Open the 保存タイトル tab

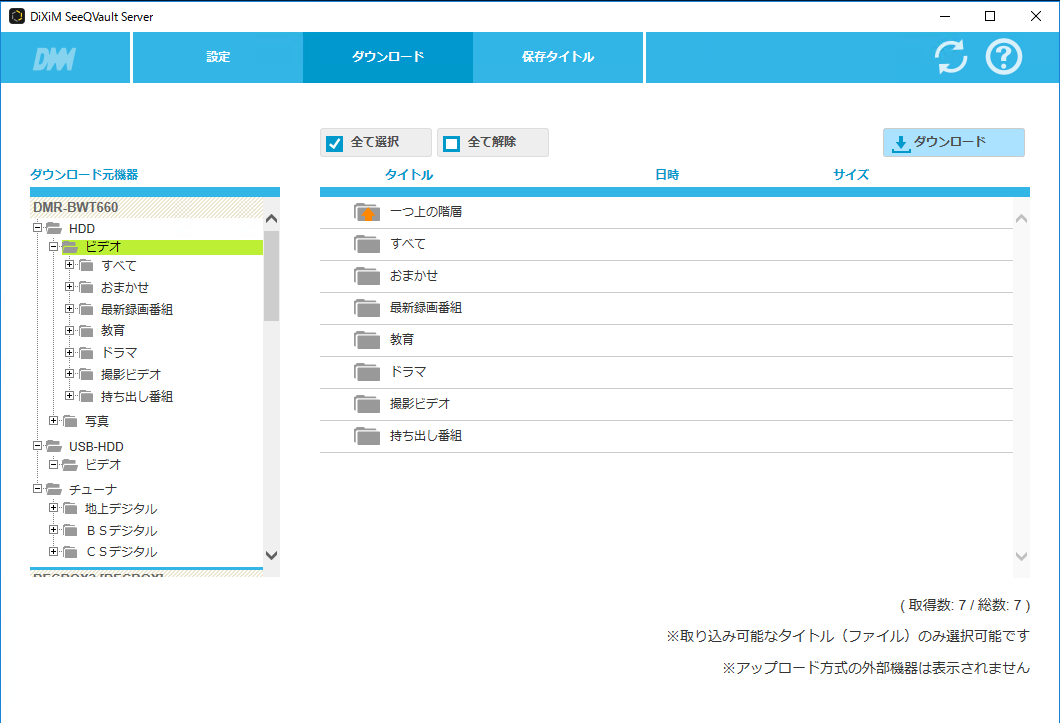(558, 57)
